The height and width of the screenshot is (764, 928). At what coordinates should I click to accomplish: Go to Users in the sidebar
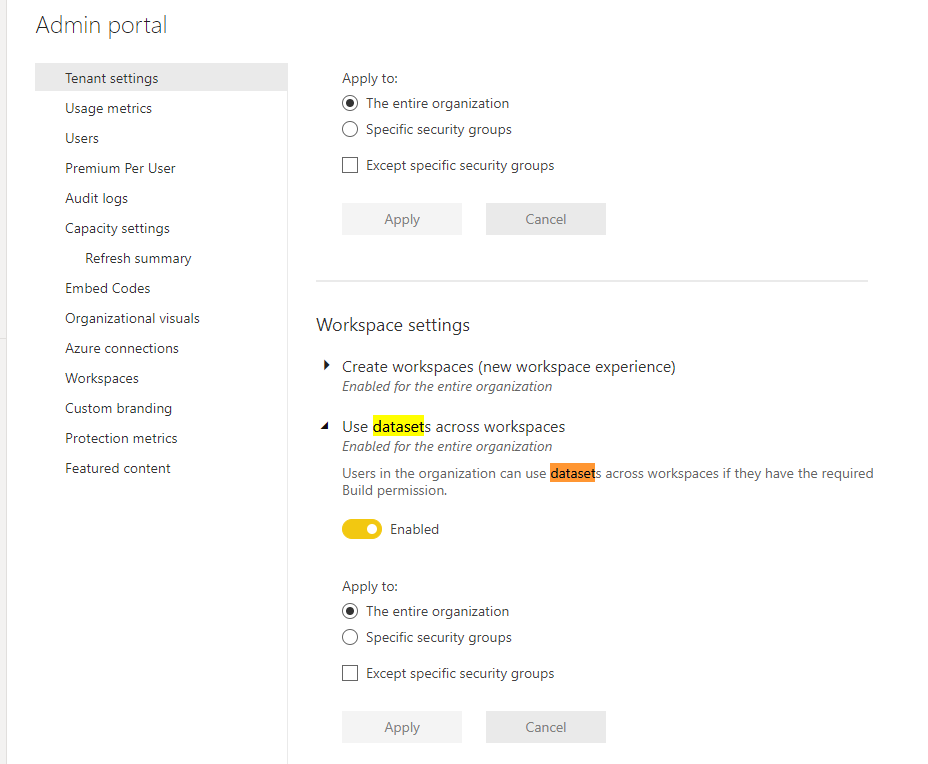click(x=82, y=138)
